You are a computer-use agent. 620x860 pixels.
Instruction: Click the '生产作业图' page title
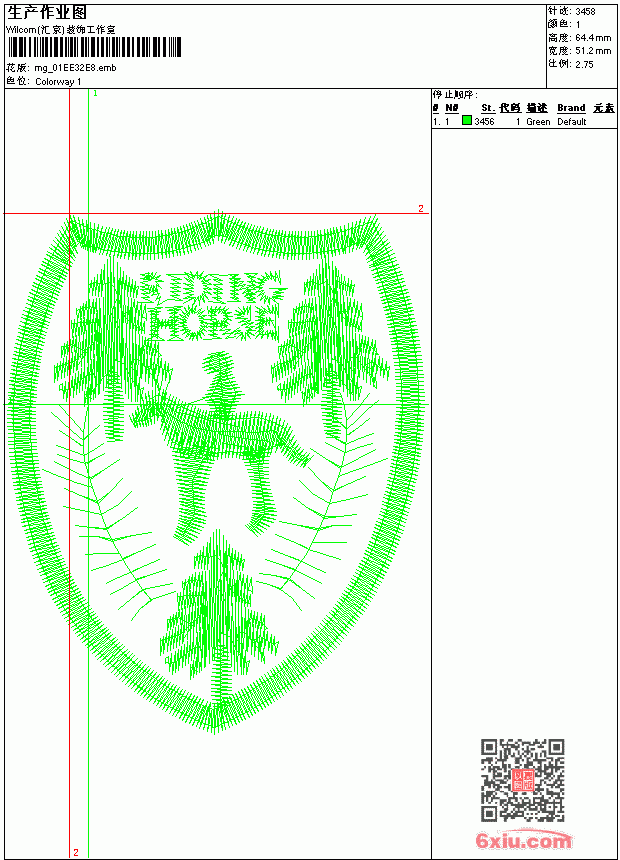click(x=47, y=13)
